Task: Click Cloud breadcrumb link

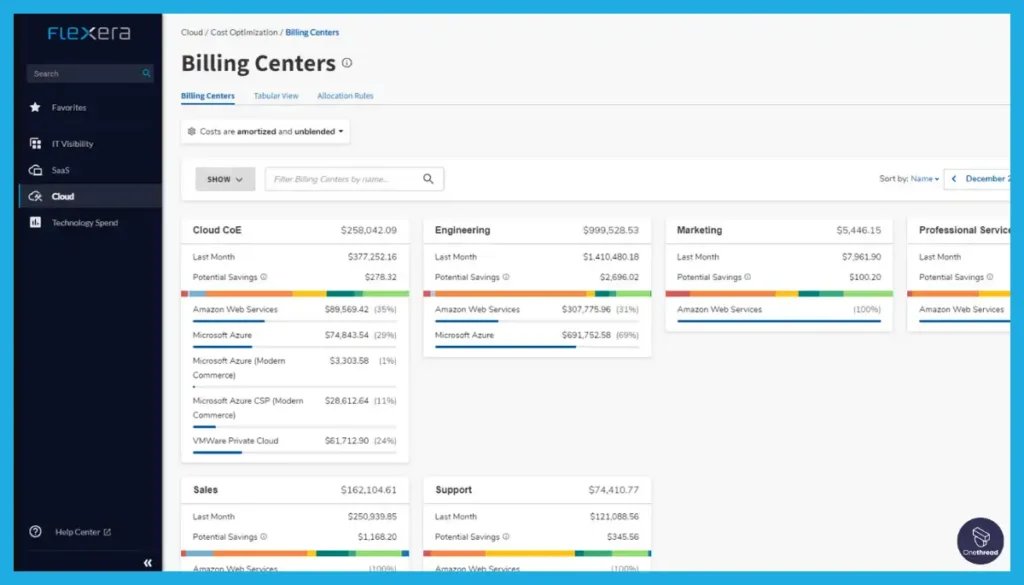Action: pos(192,32)
